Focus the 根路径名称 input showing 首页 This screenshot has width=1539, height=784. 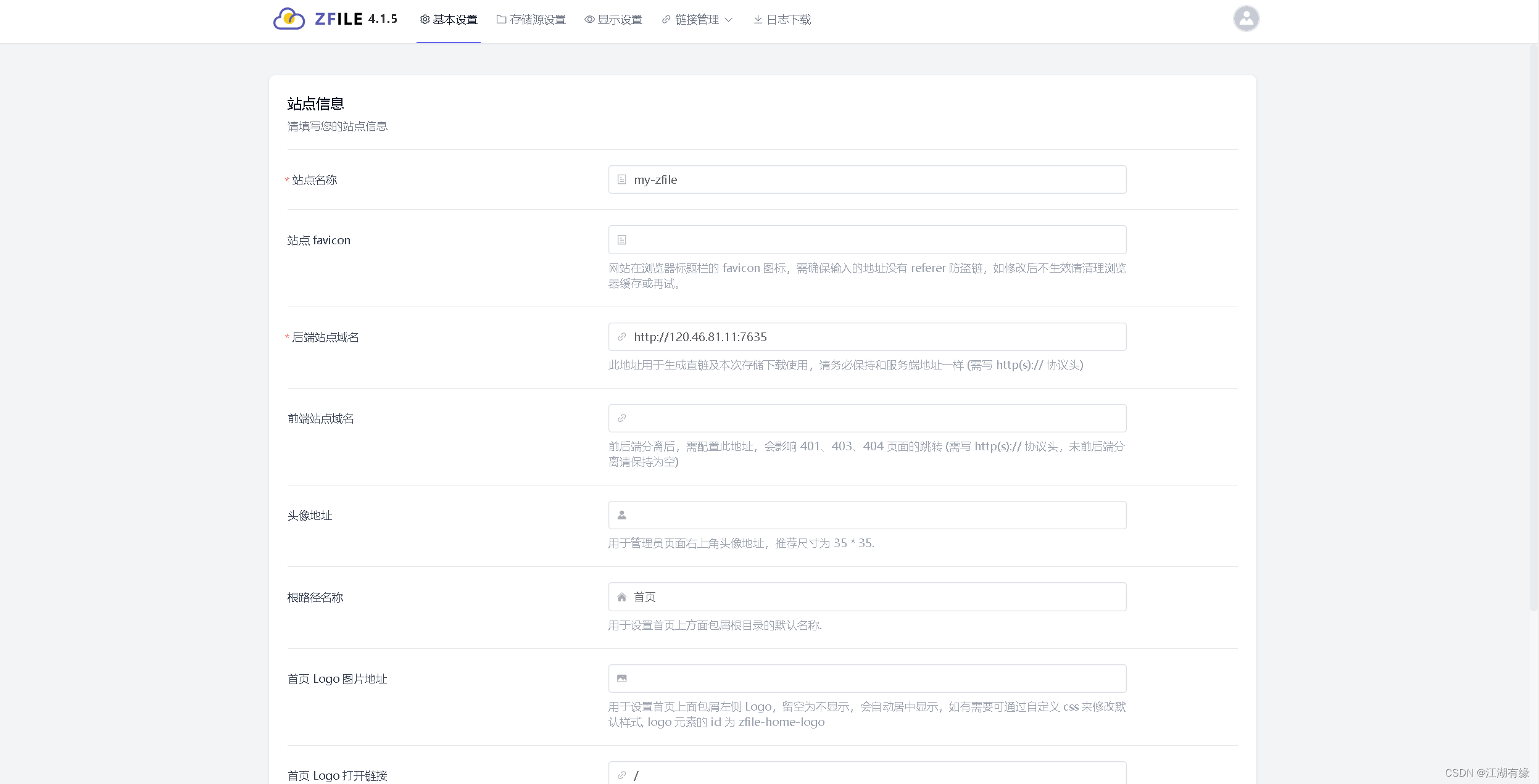click(867, 597)
